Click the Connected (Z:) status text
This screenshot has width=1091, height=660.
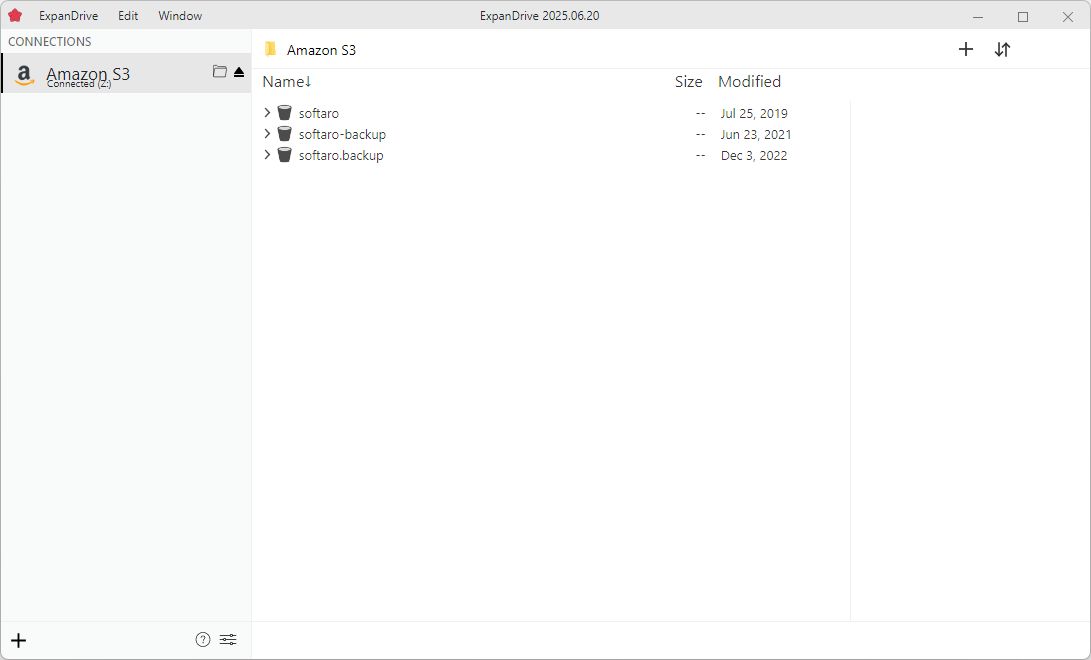(x=79, y=84)
